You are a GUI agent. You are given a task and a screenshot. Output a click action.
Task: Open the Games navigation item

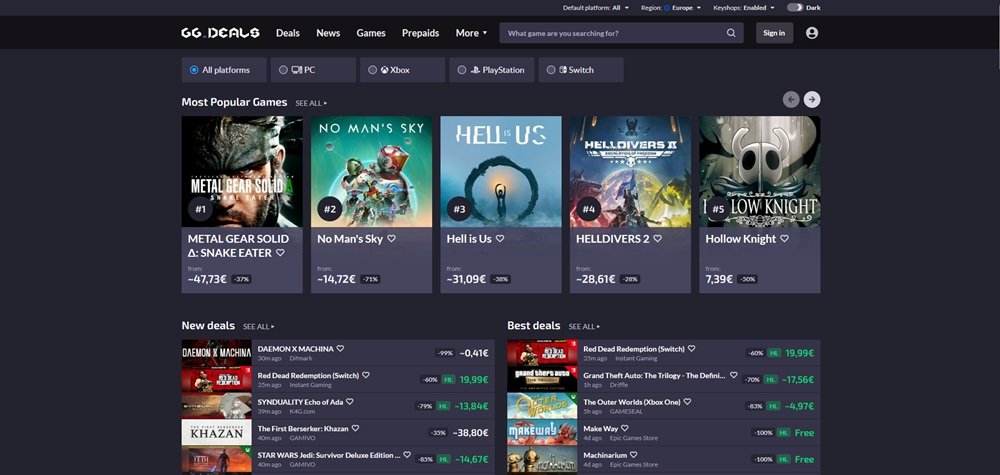pyautogui.click(x=371, y=33)
